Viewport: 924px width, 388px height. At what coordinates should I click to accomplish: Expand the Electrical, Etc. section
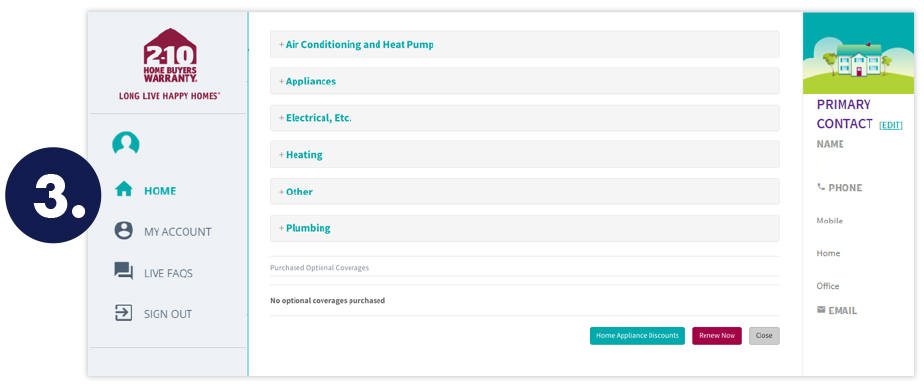point(524,118)
